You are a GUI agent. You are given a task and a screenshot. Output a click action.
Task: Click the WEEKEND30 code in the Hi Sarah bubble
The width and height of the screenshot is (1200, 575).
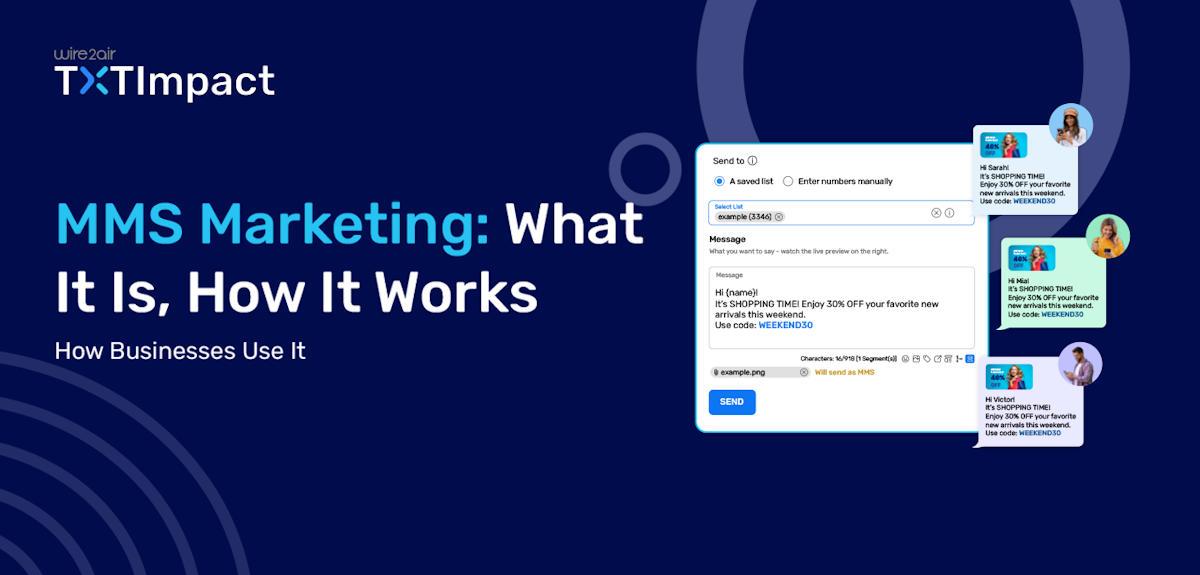(1034, 200)
